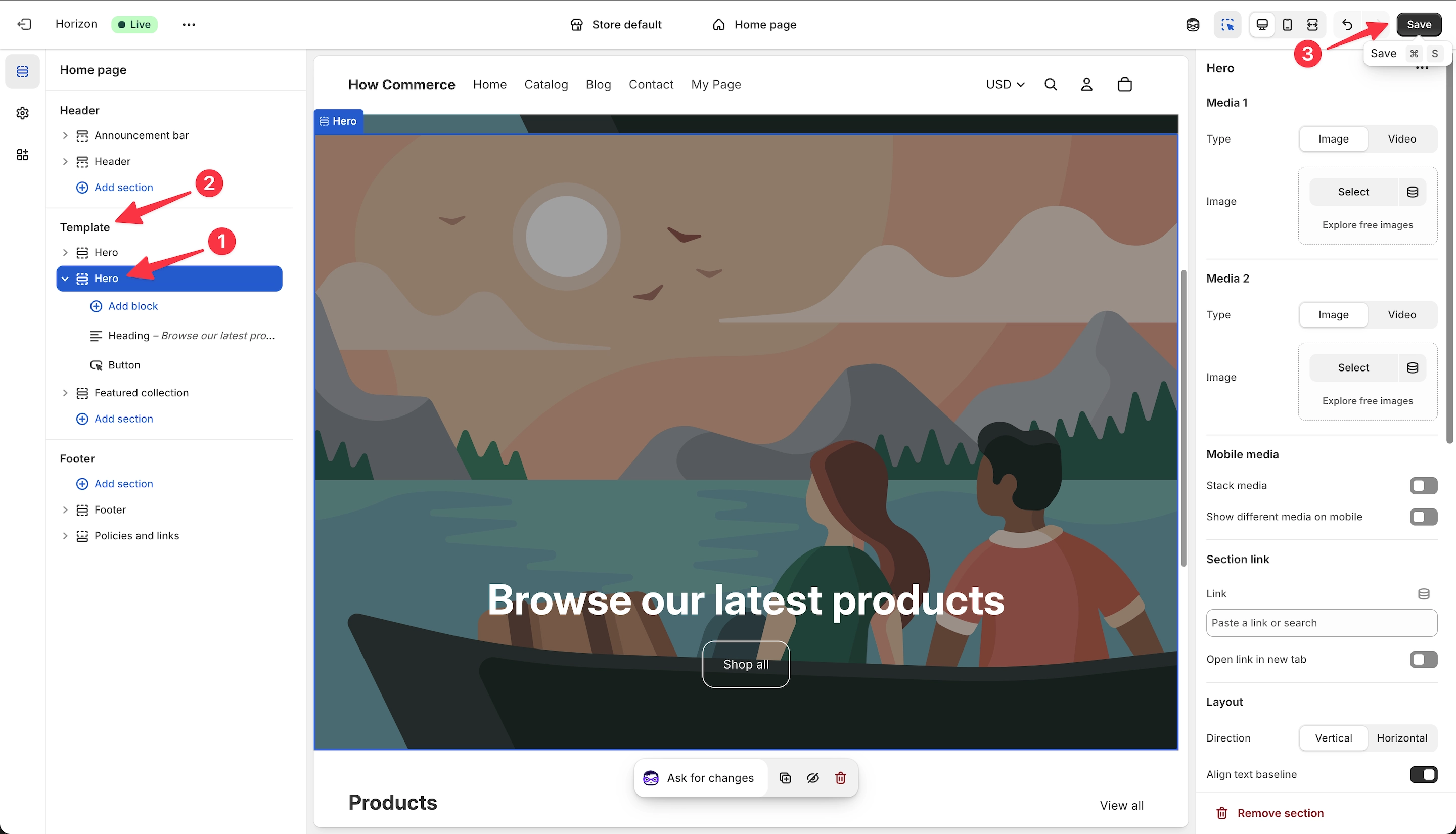The image size is (1456, 834).
Task: Disable Align text baseline switch
Action: pyautogui.click(x=1423, y=774)
